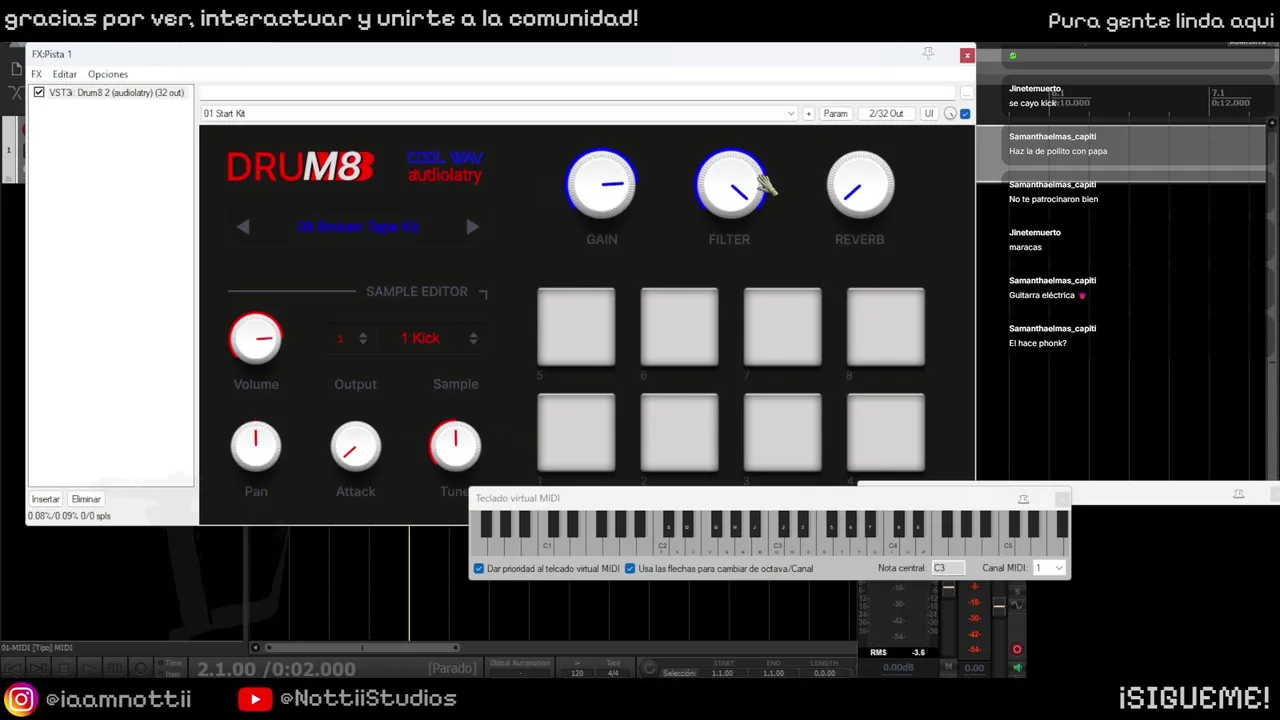Viewport: 1280px width, 720px height.
Task: Click the Insertar button
Action: 46,499
